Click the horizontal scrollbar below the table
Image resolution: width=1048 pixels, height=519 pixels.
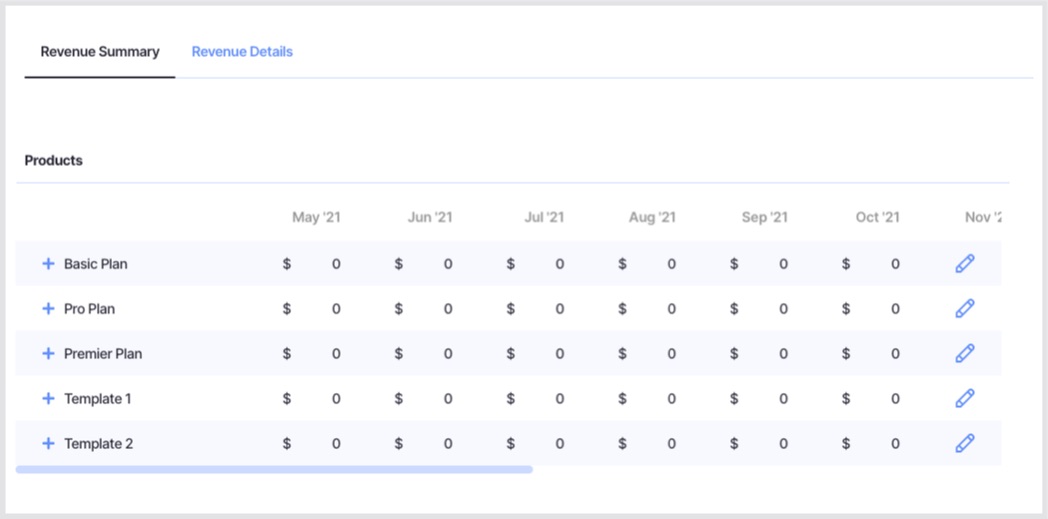274,469
